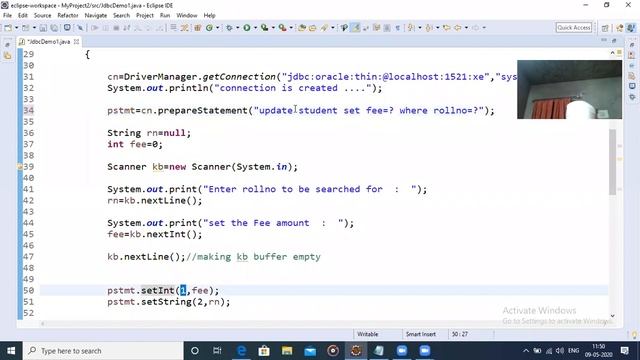Click in the Quick Access field

click(x=573, y=28)
